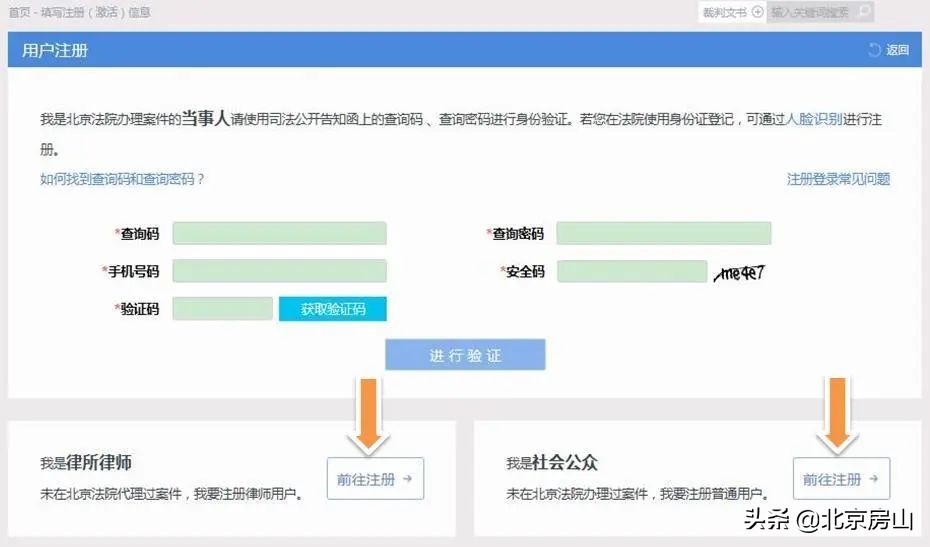Viewport: 930px width, 547px height.
Task: Click the 我是律所律师 heading text
Action: 86,462
